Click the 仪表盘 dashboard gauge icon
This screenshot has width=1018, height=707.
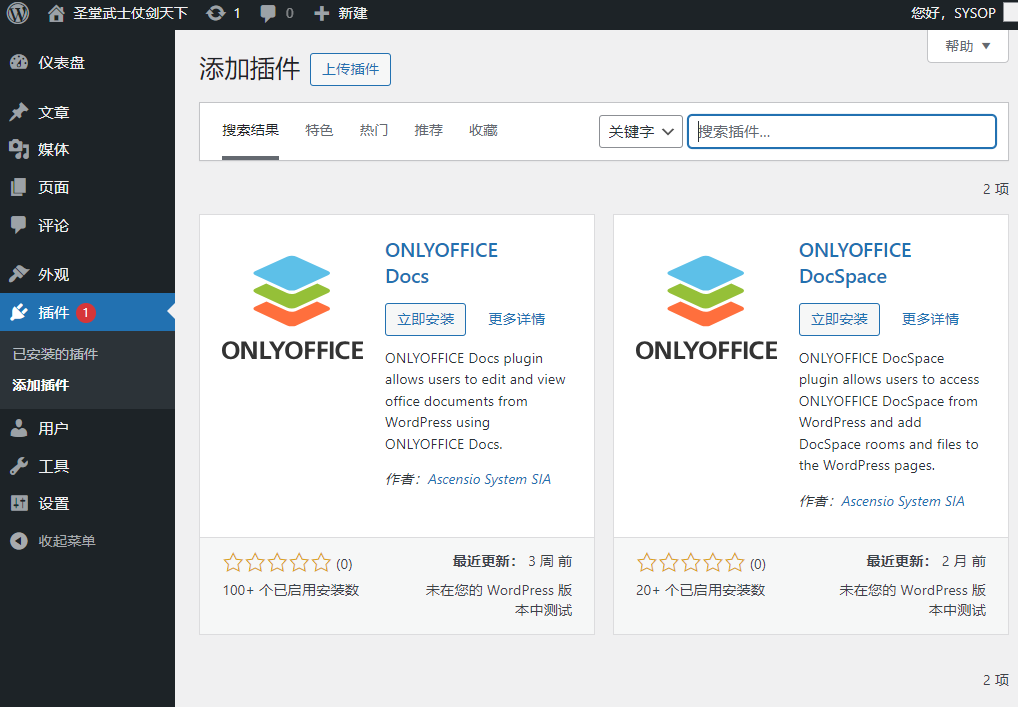19,62
